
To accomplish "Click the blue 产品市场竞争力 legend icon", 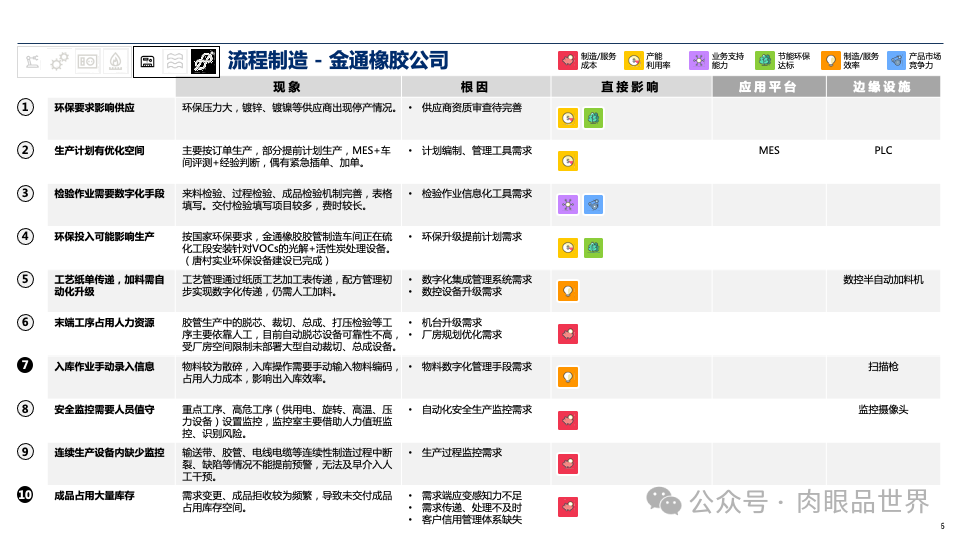I will point(896,61).
